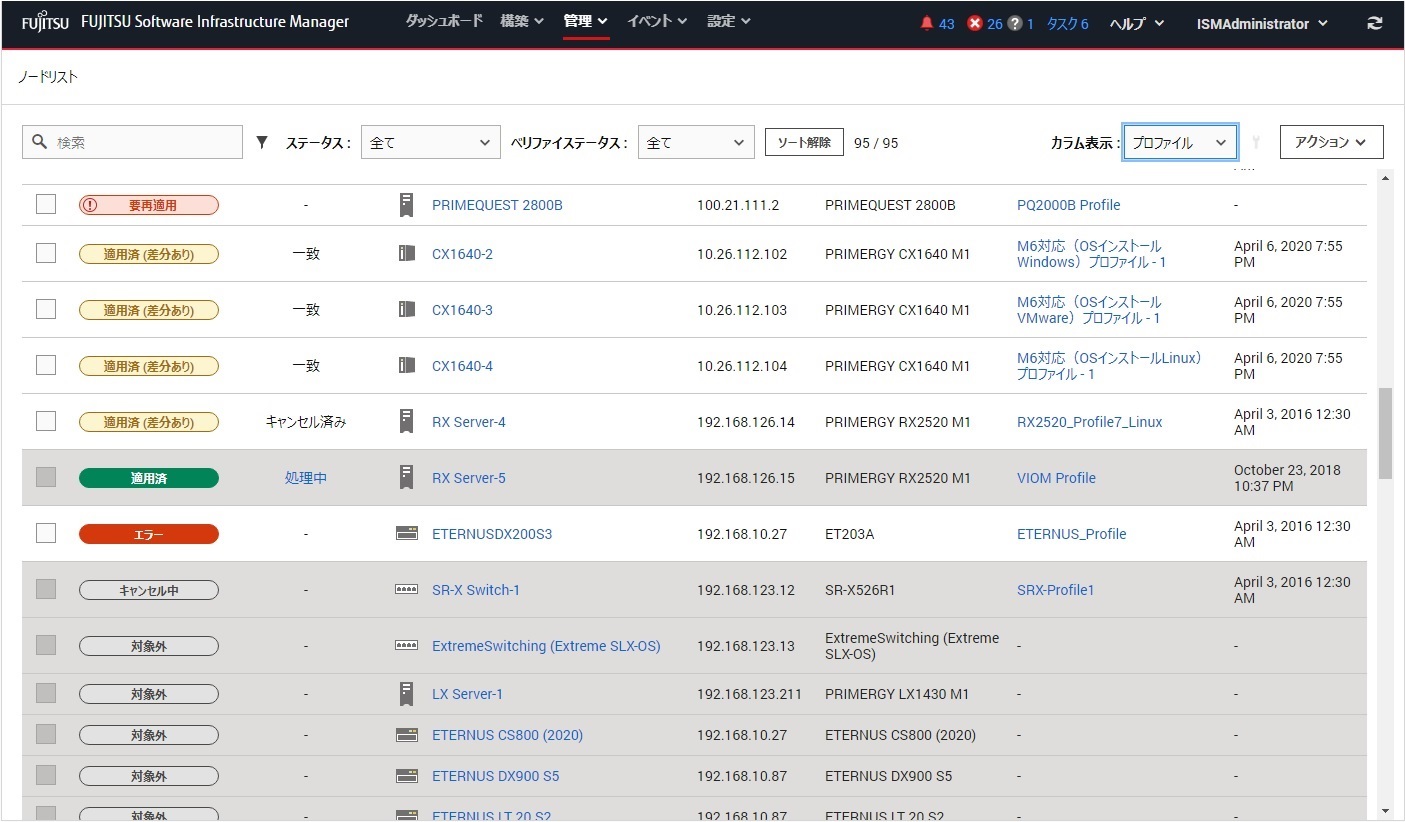Open the アクション dropdown button
The image size is (1405, 822).
tap(1331, 142)
